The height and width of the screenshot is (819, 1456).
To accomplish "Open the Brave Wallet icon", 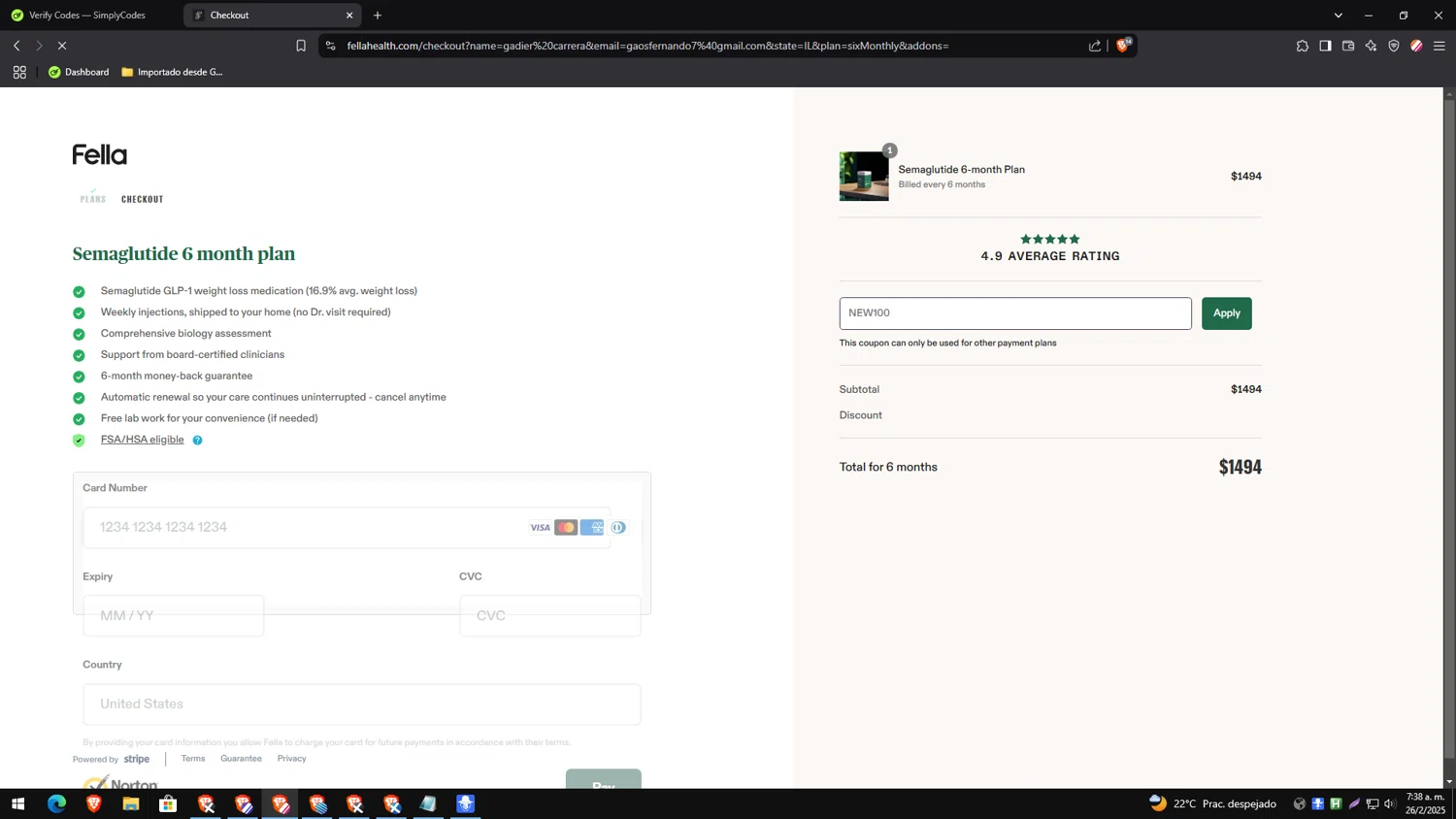I will click(x=1348, y=46).
